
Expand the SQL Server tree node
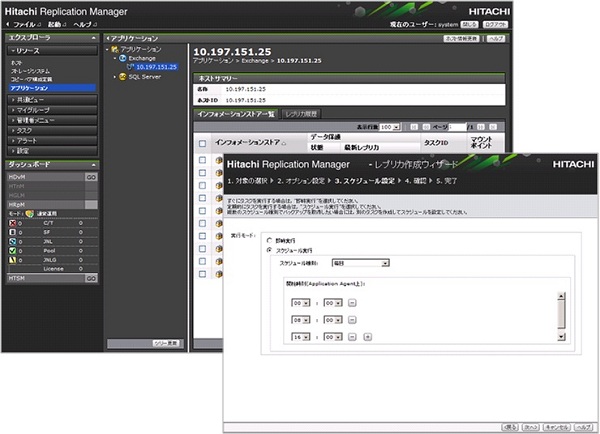click(x=114, y=77)
